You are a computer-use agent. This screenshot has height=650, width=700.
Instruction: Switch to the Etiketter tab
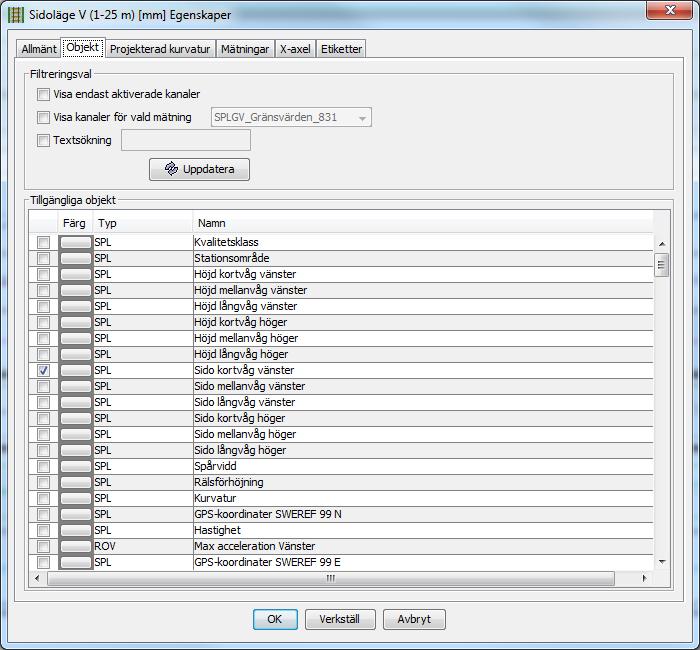342,49
